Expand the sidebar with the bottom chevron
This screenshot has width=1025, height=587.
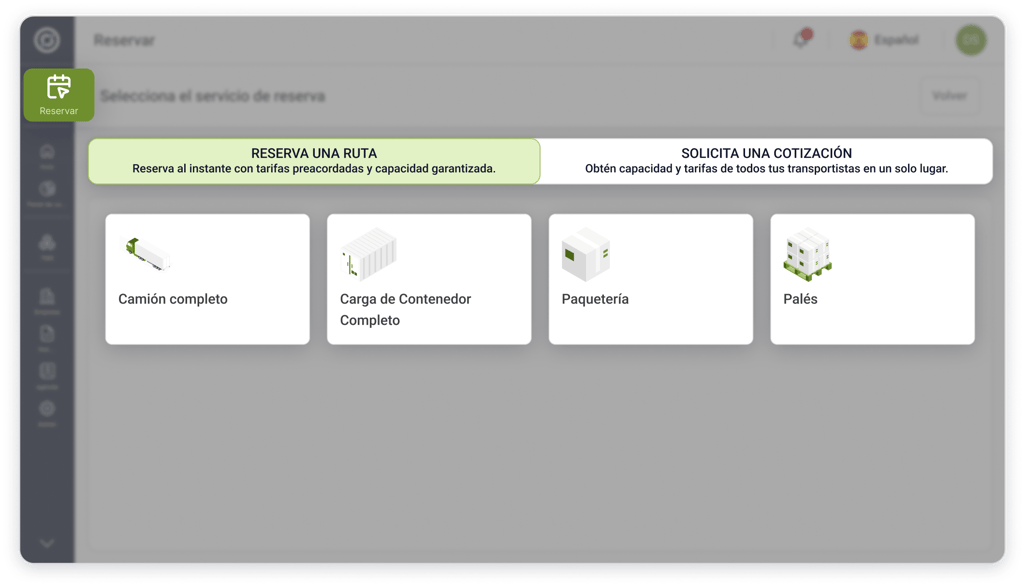[47, 543]
